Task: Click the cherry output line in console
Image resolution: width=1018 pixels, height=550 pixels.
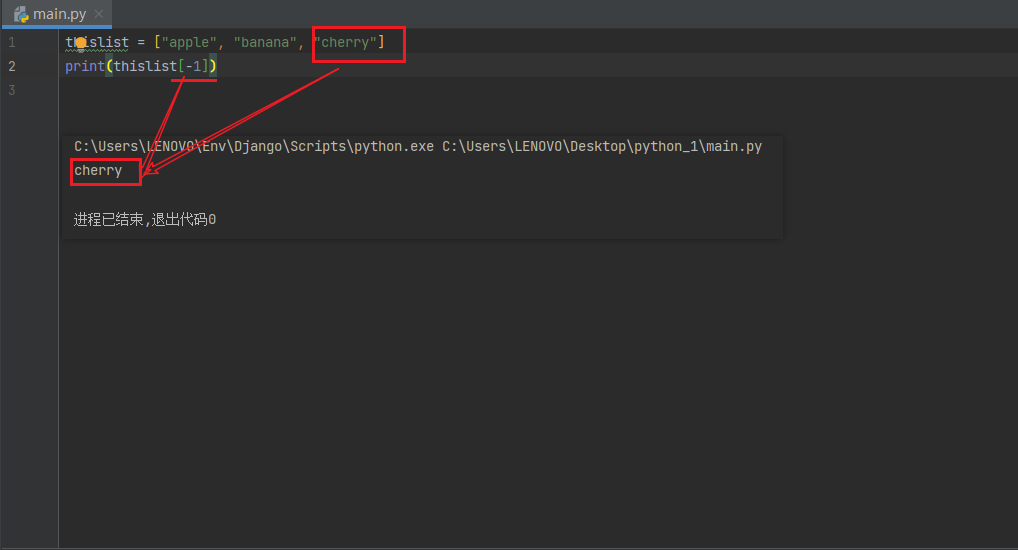Action: (x=98, y=171)
